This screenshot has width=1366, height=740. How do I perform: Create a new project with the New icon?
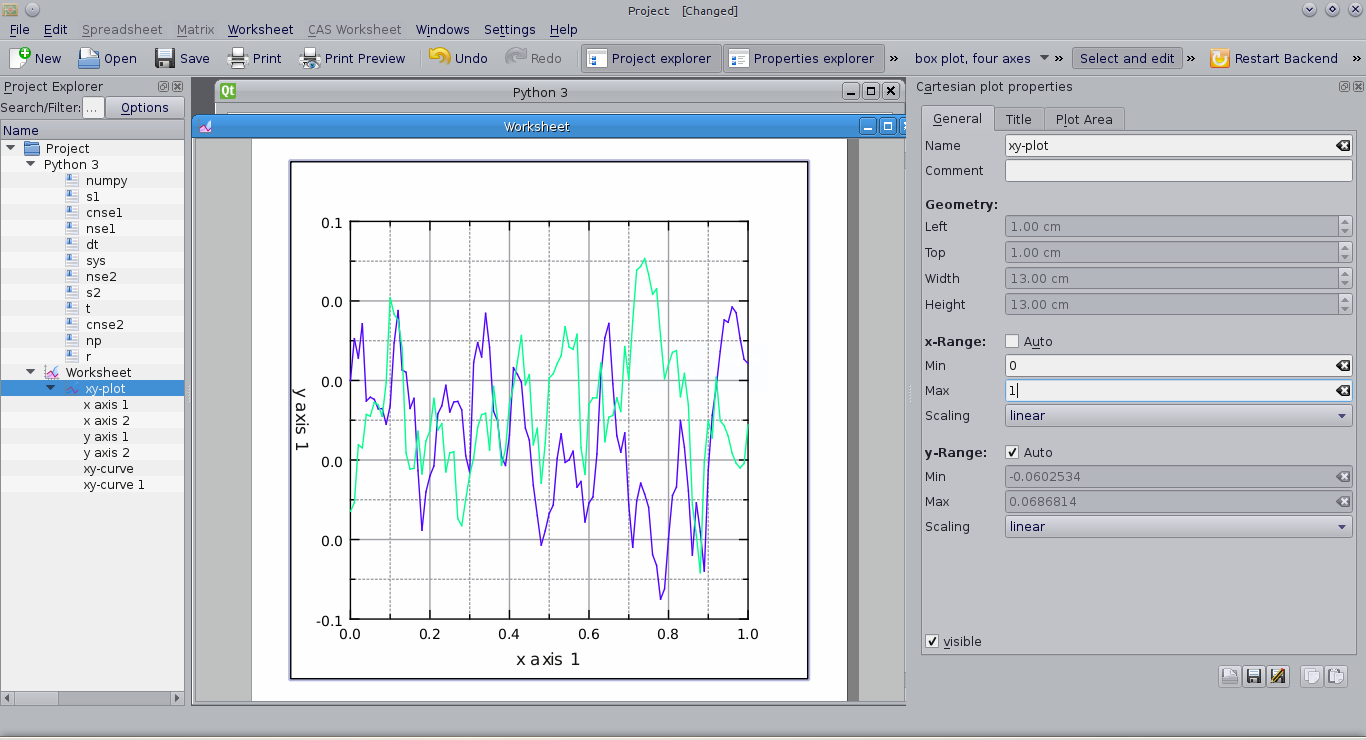point(36,58)
